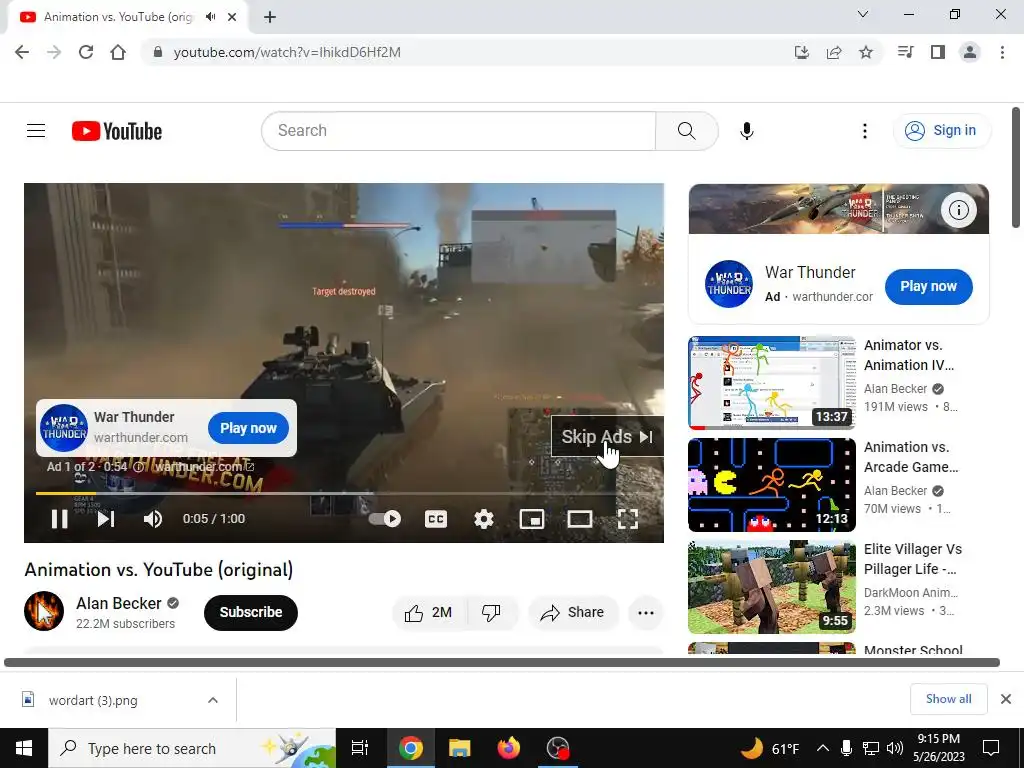Open Elite Villager Vs Pillager Life thumbnail
The height and width of the screenshot is (768, 1024).
coord(771,586)
